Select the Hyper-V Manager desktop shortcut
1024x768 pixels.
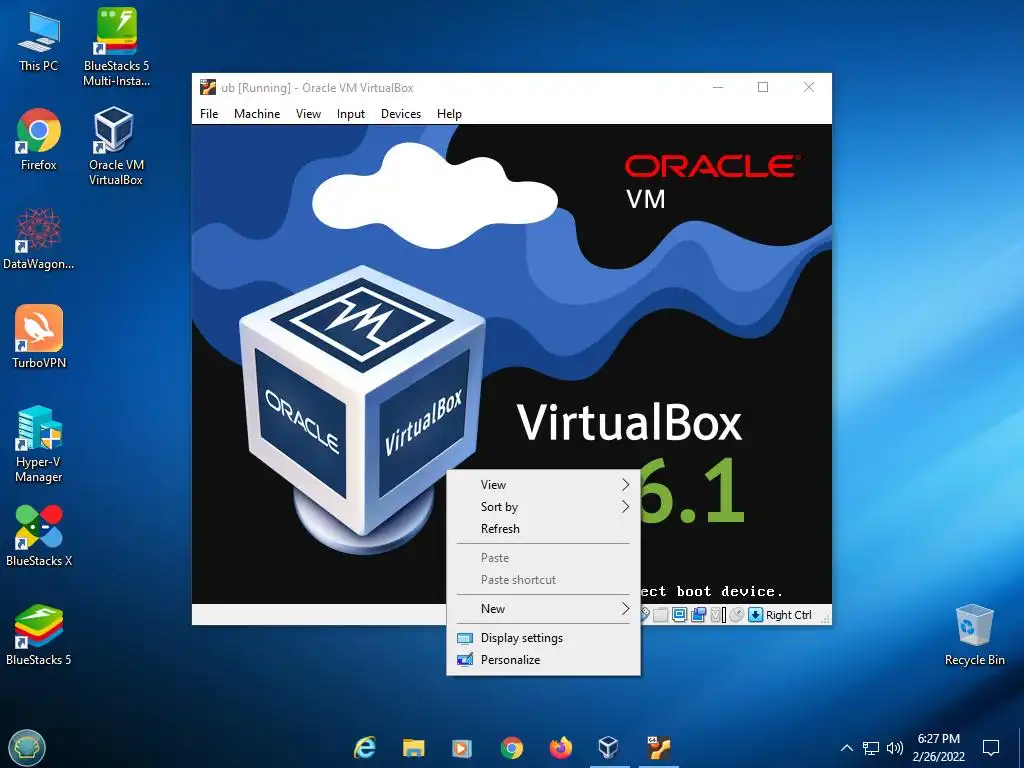(x=39, y=444)
